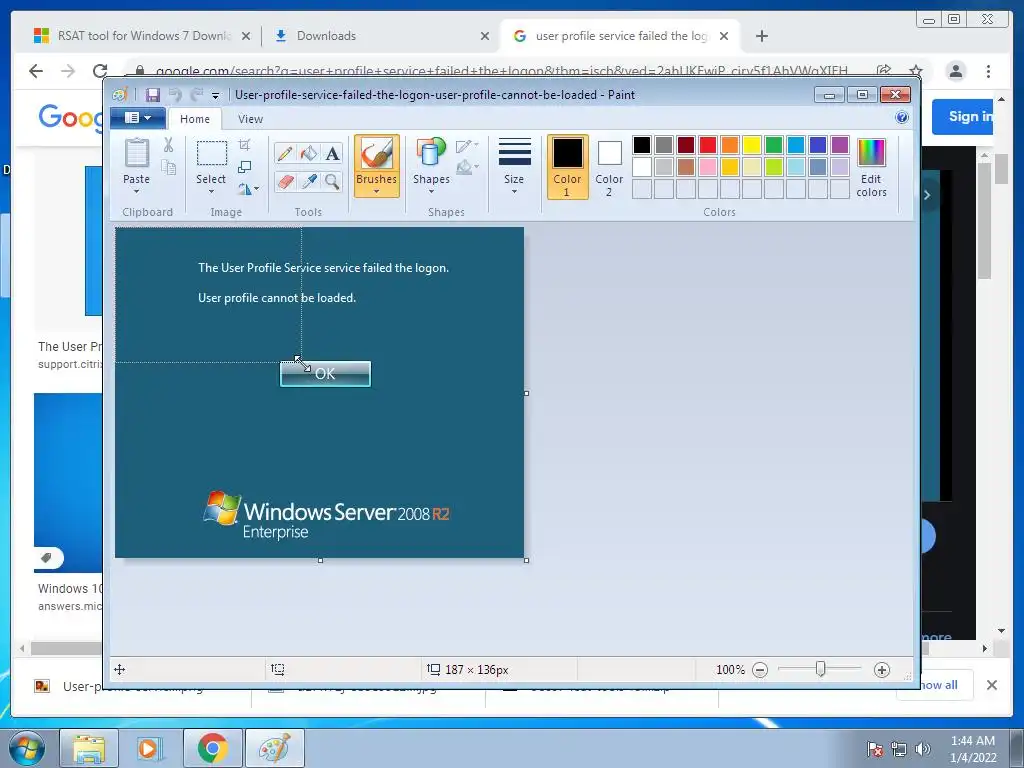Bookmark this page with the star icon

pos(916,71)
